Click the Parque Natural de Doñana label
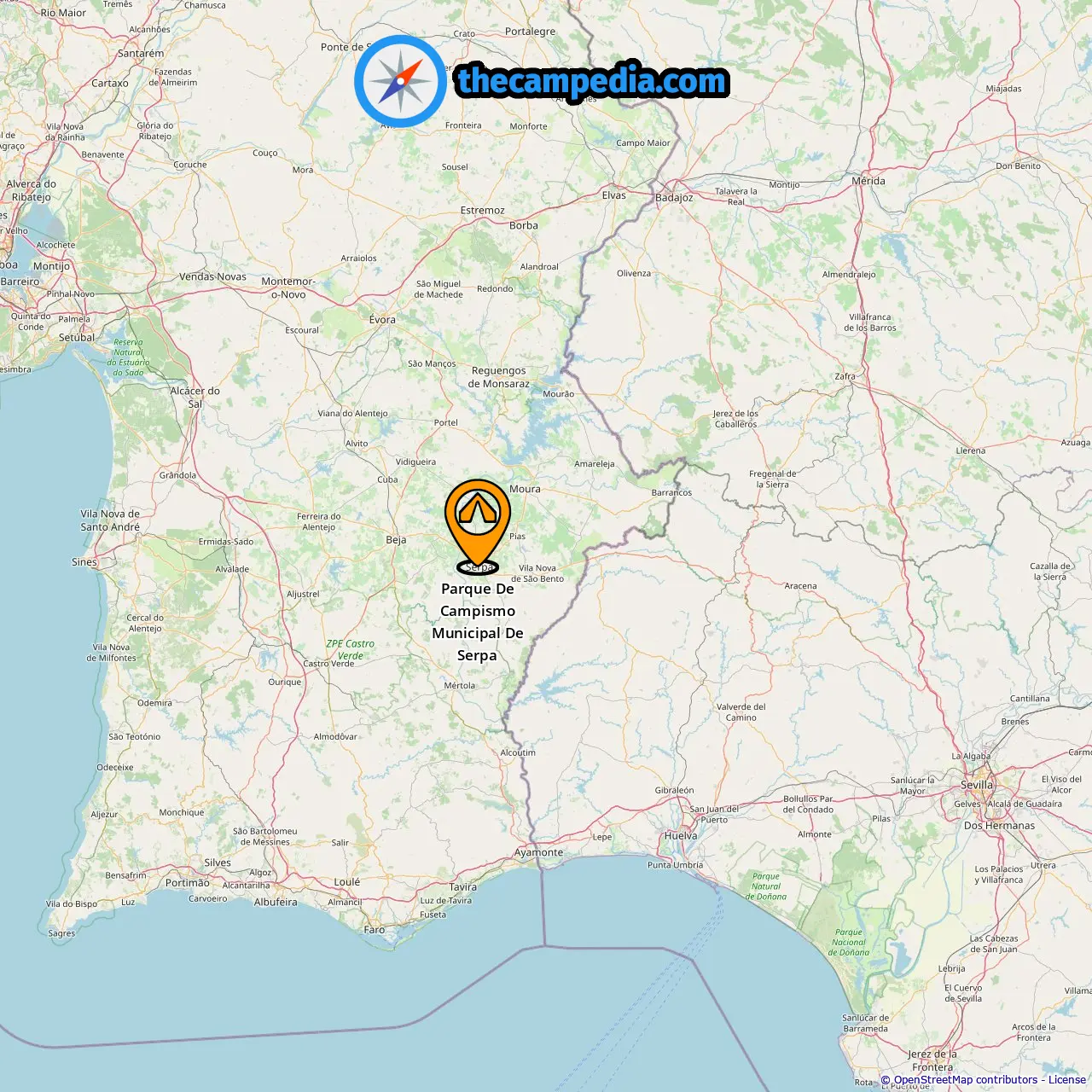The height and width of the screenshot is (1092, 1092). pyautogui.click(x=766, y=886)
